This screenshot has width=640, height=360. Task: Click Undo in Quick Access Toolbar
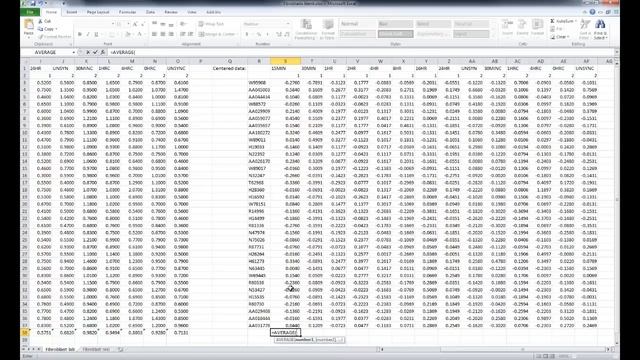click(41, 3)
